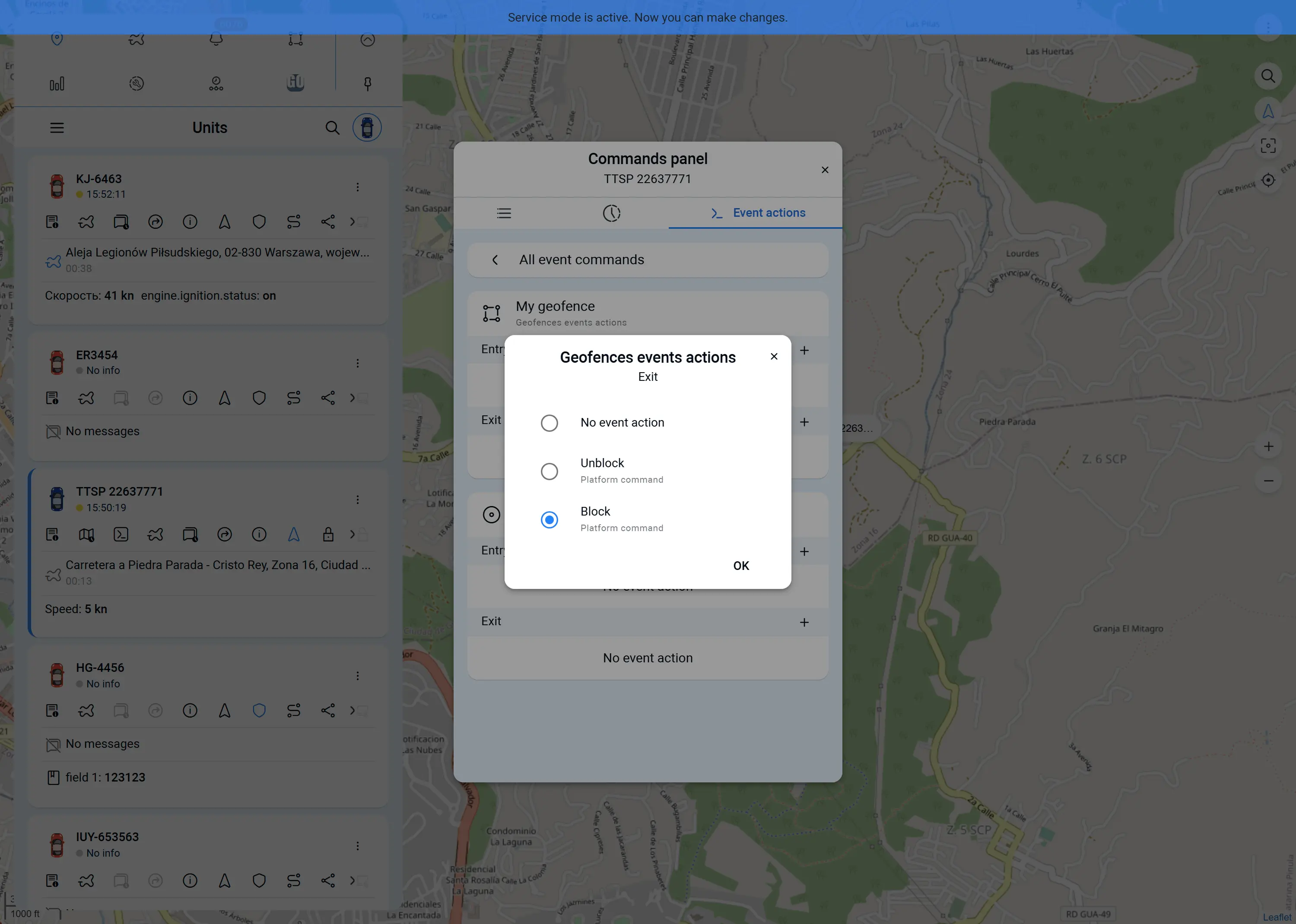Add action for bottom Exit event
The height and width of the screenshot is (924, 1296).
(x=804, y=623)
